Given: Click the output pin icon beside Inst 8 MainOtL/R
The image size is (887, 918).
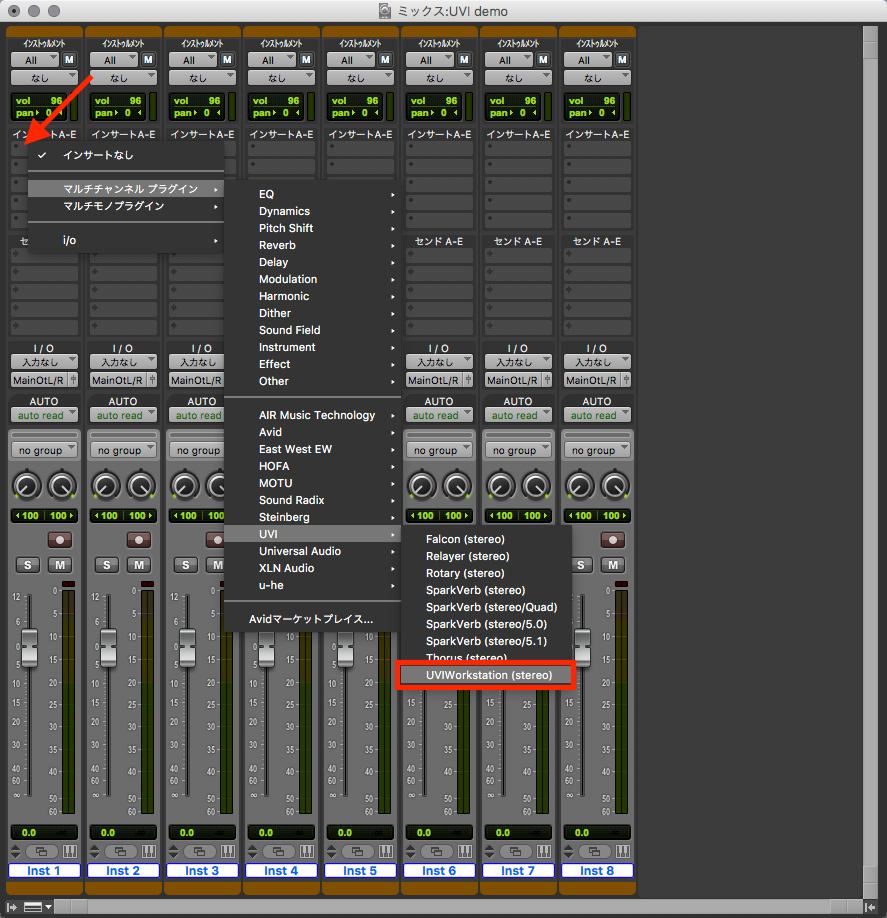Looking at the screenshot, I should 626,380.
